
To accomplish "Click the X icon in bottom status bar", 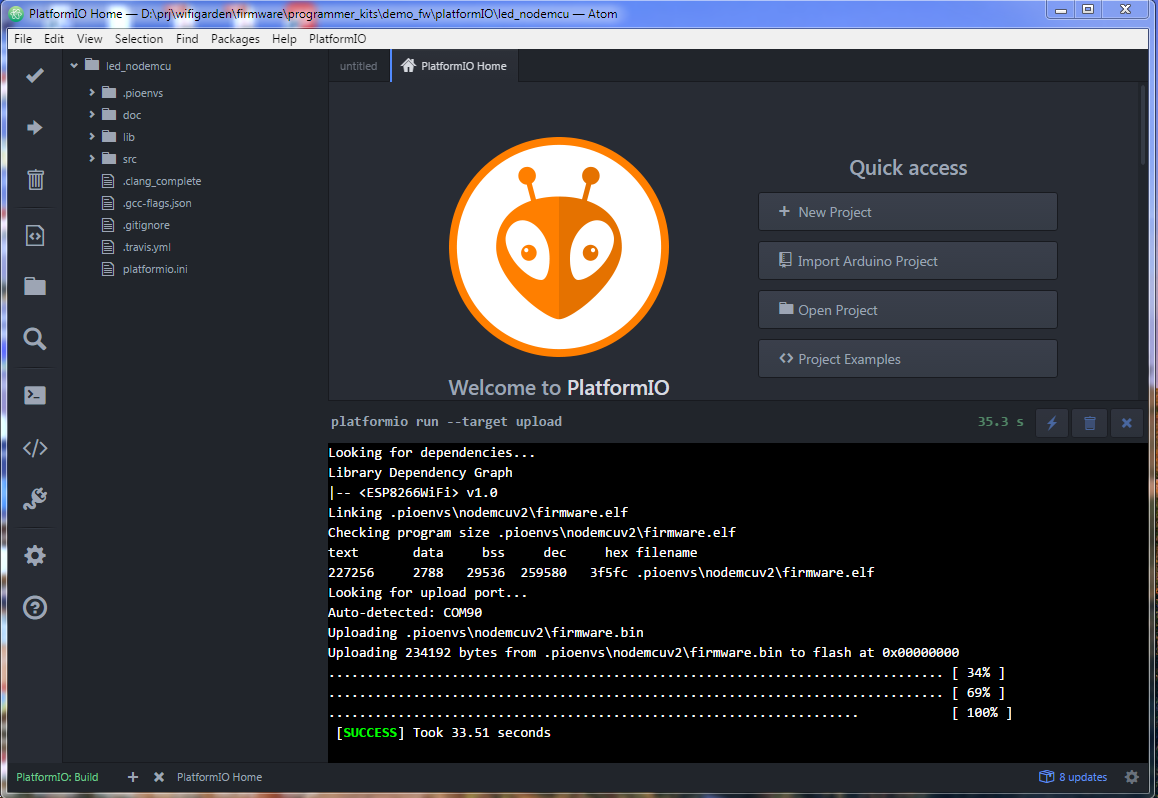I will coord(159,777).
